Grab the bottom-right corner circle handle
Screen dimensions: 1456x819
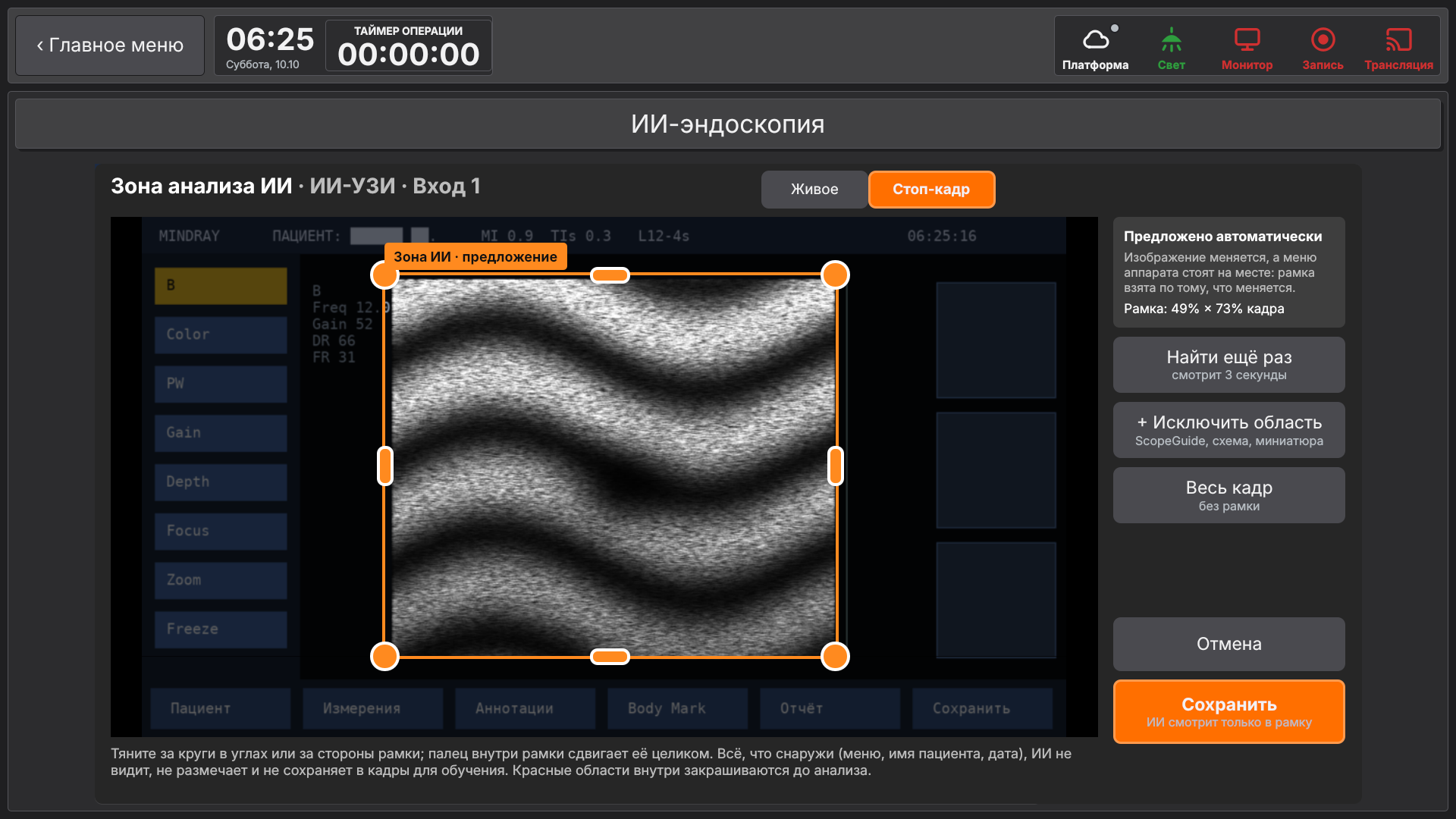coord(835,656)
